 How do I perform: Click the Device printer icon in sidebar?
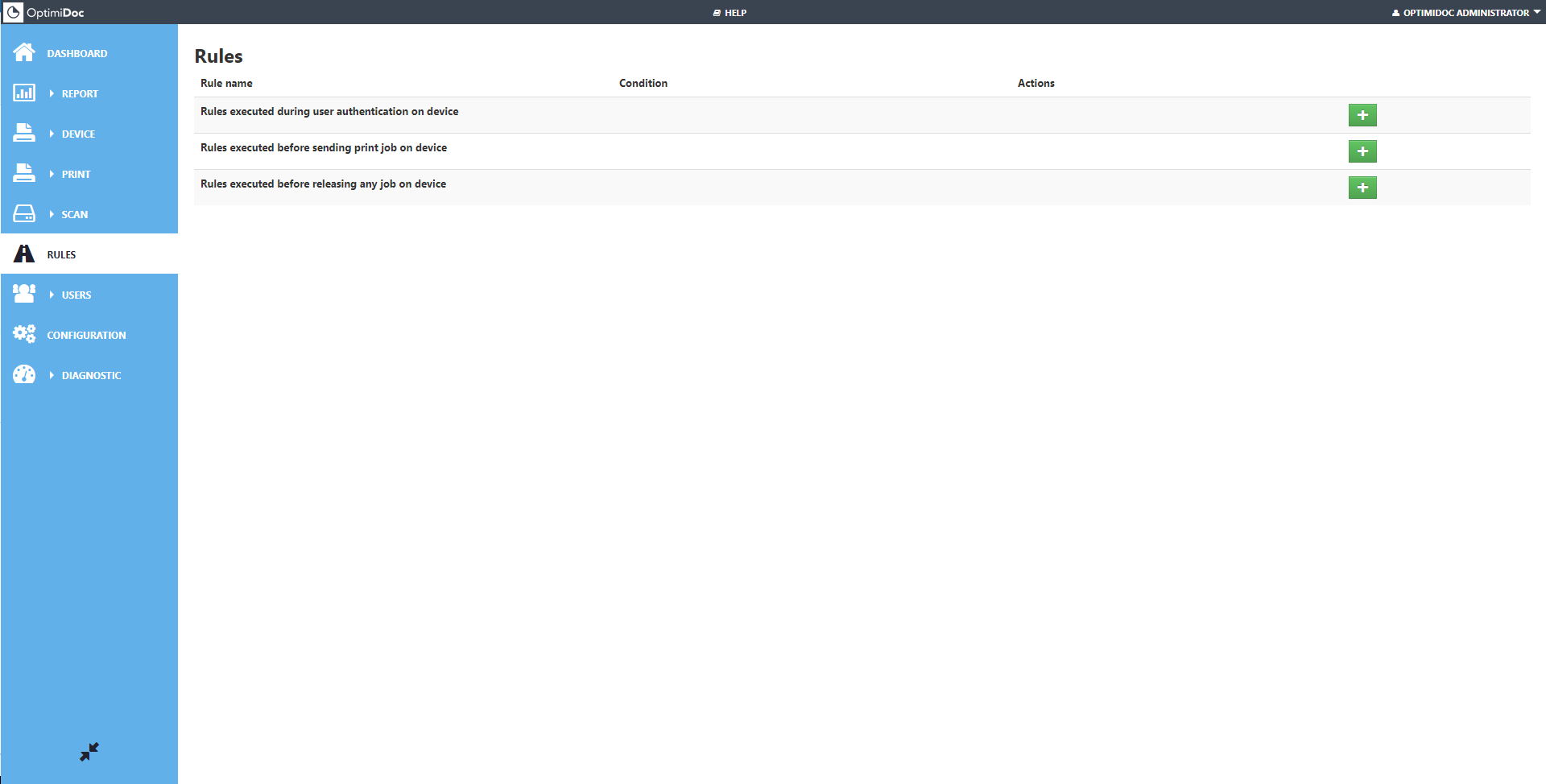point(24,134)
